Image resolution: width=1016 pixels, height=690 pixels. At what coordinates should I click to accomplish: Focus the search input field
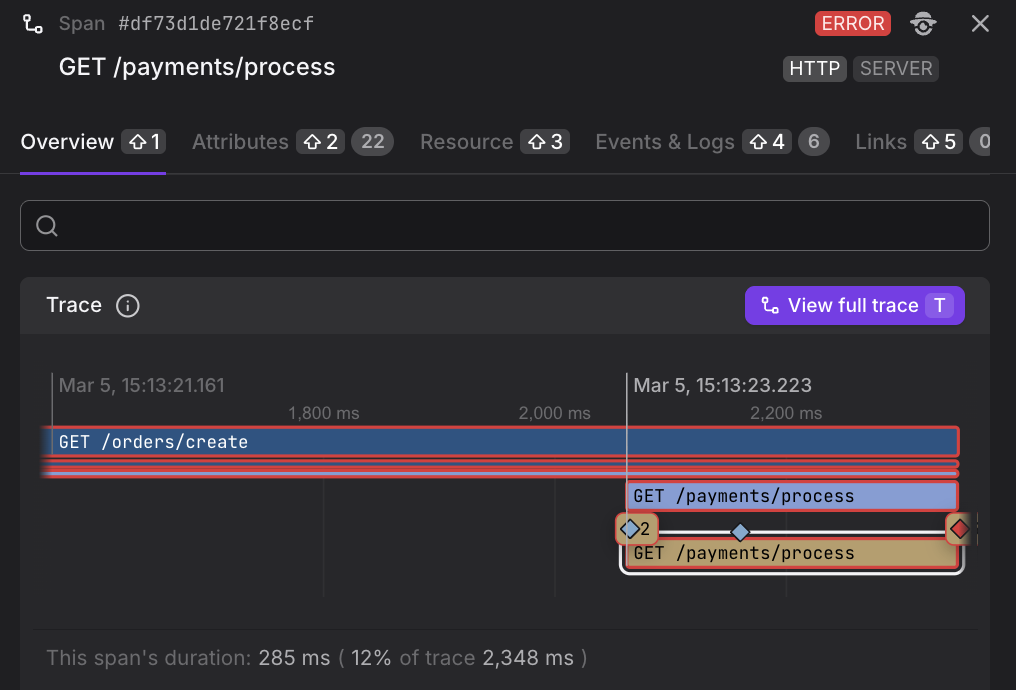click(x=520, y=226)
